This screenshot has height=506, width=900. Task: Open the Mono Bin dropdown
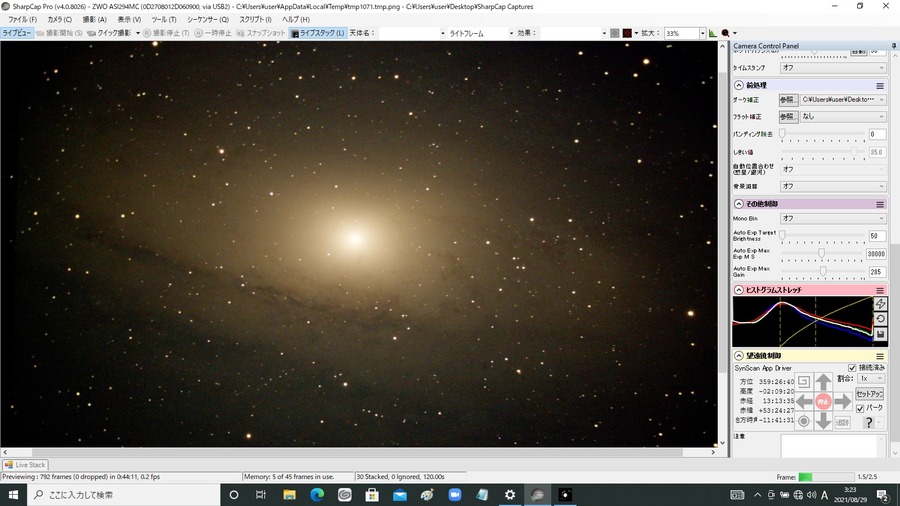click(833, 219)
